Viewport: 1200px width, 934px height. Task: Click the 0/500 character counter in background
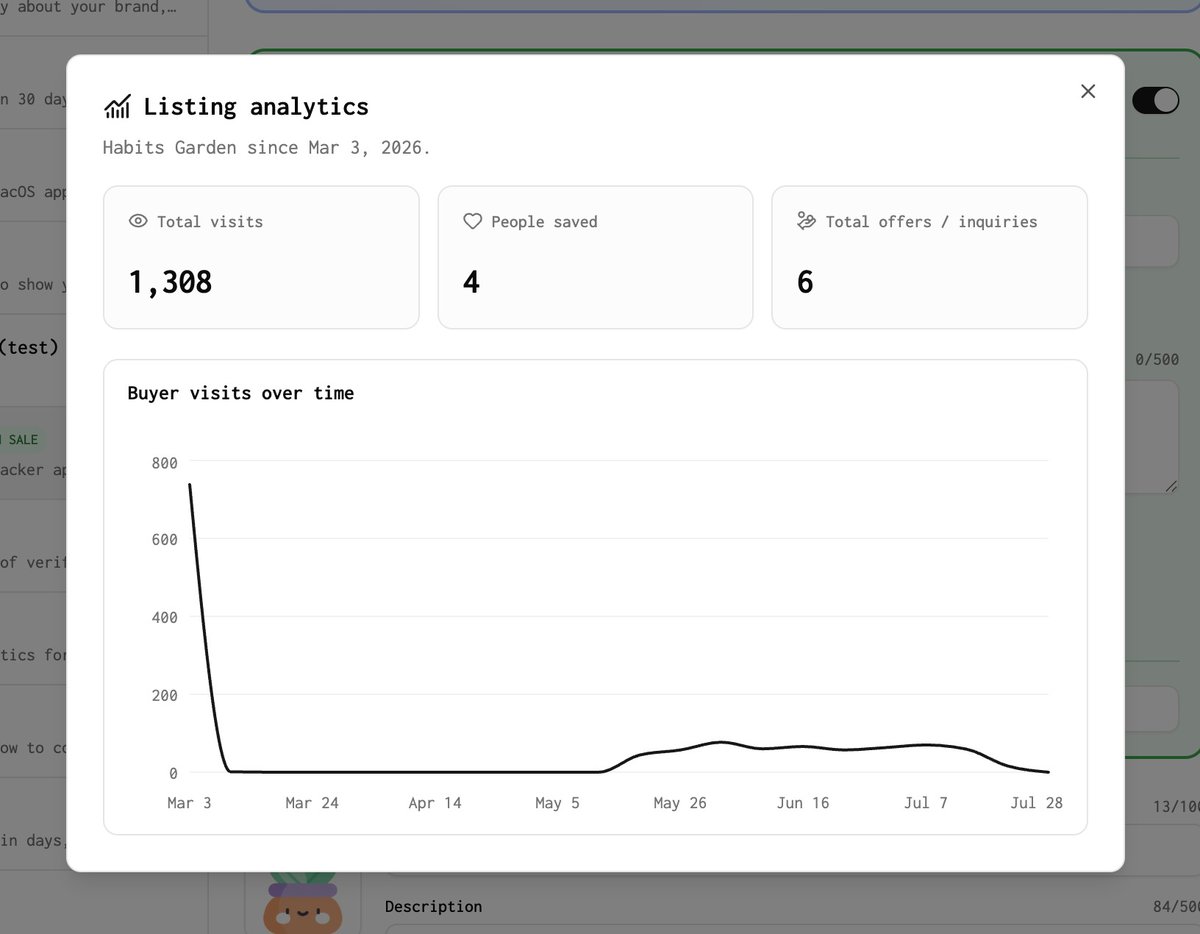1157,359
